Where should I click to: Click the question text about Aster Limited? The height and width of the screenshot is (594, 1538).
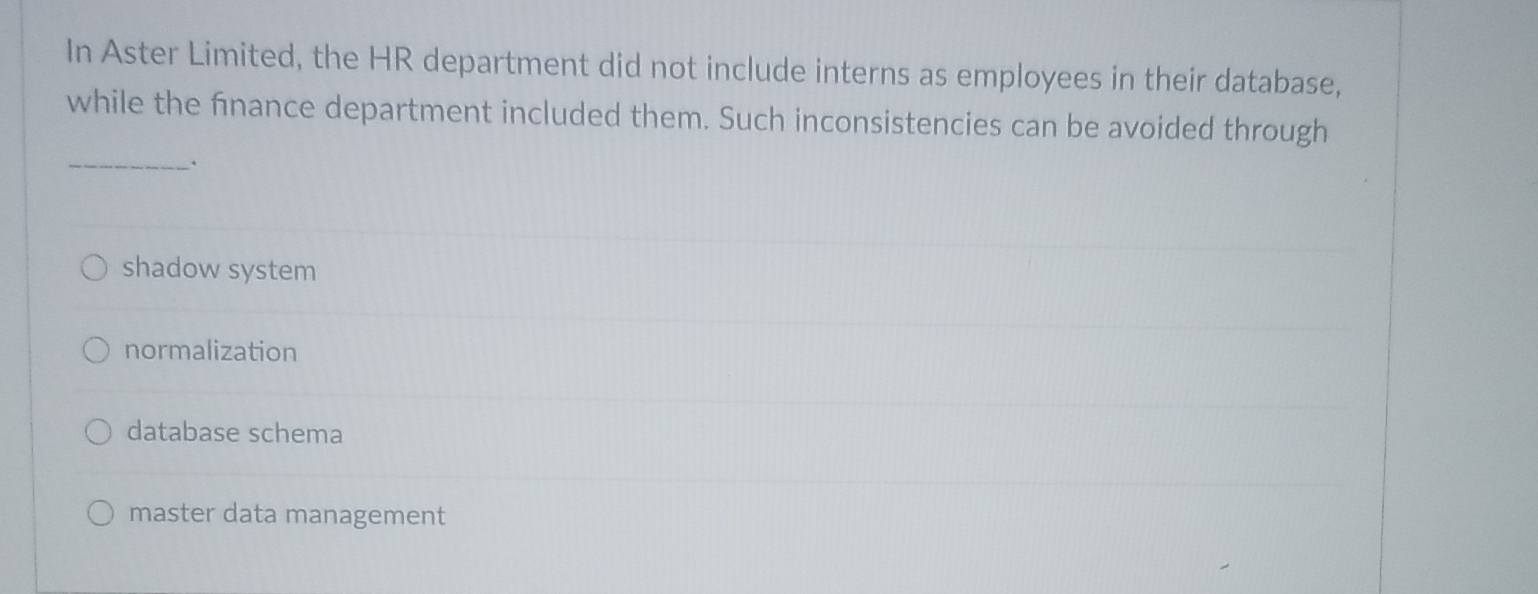pos(700,95)
